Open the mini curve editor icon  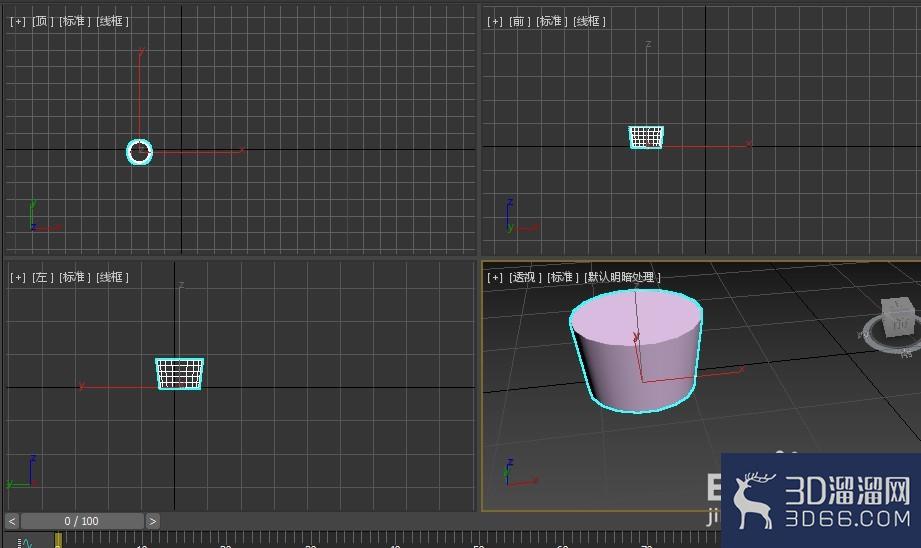[x=25, y=542]
